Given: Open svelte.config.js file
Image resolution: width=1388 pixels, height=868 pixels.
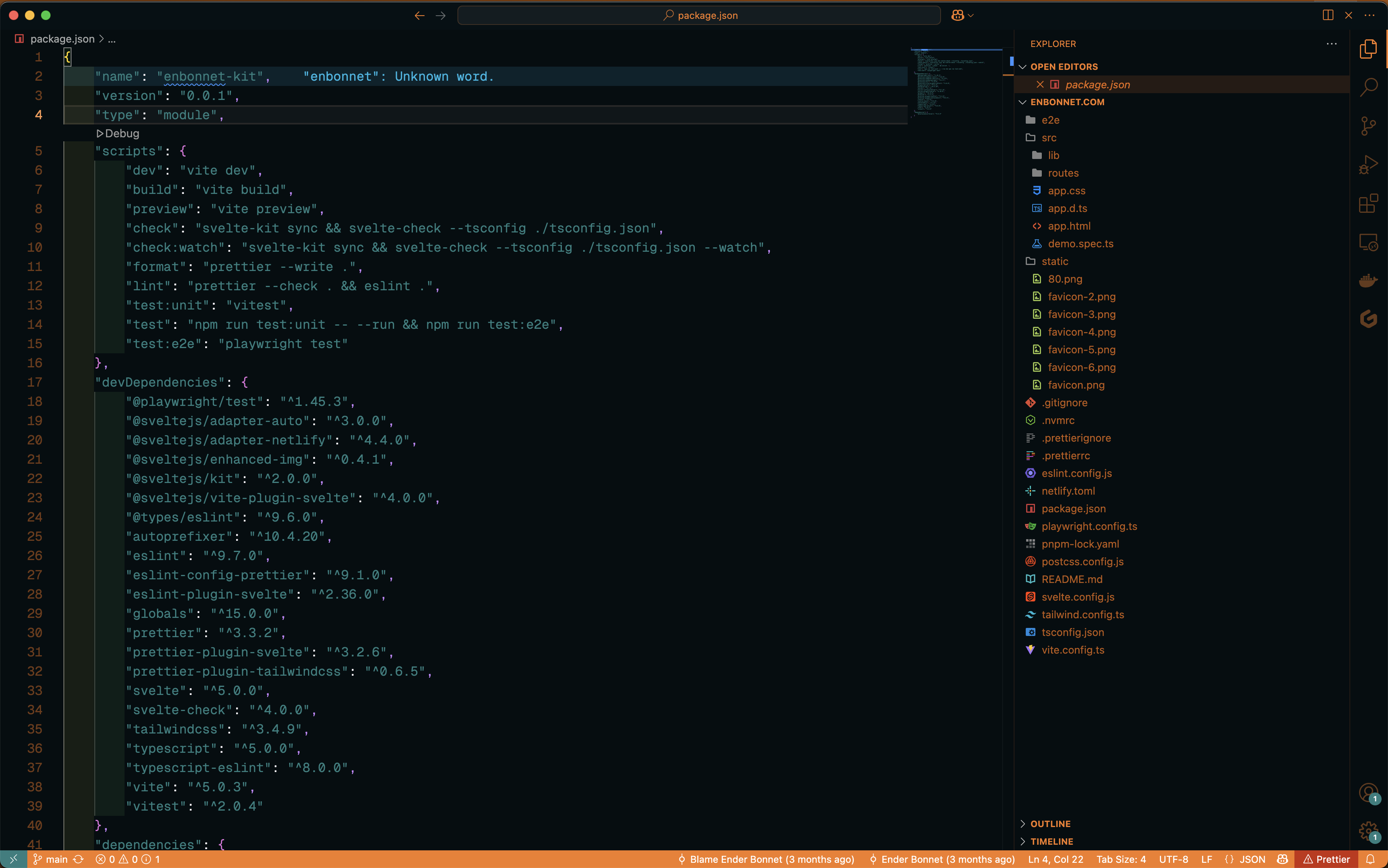Looking at the screenshot, I should click(1077, 597).
